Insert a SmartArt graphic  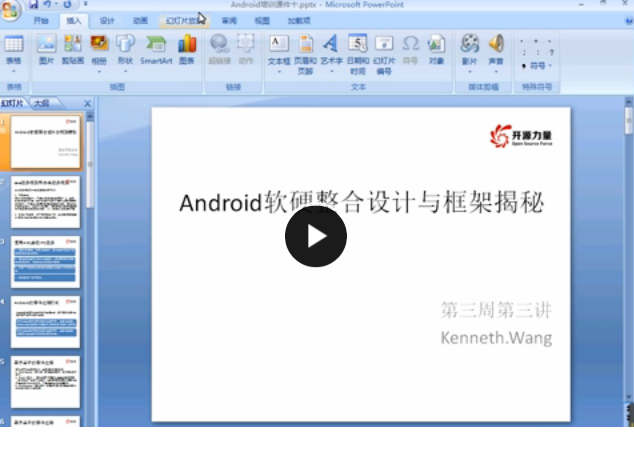[156, 49]
